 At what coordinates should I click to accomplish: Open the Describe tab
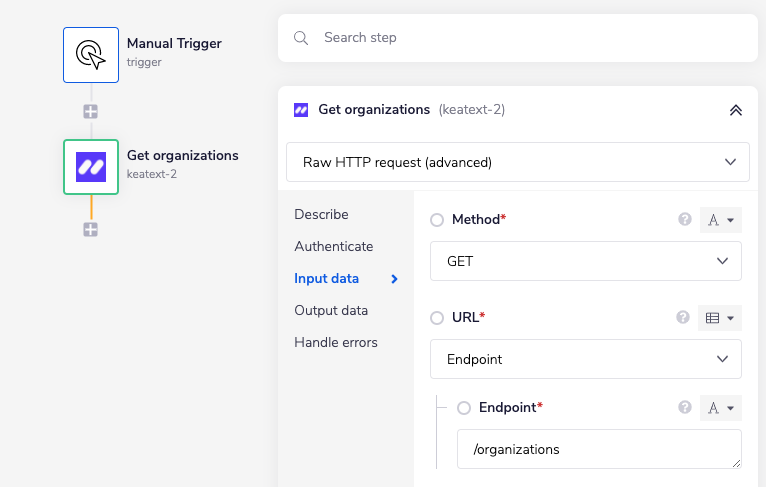[321, 214]
